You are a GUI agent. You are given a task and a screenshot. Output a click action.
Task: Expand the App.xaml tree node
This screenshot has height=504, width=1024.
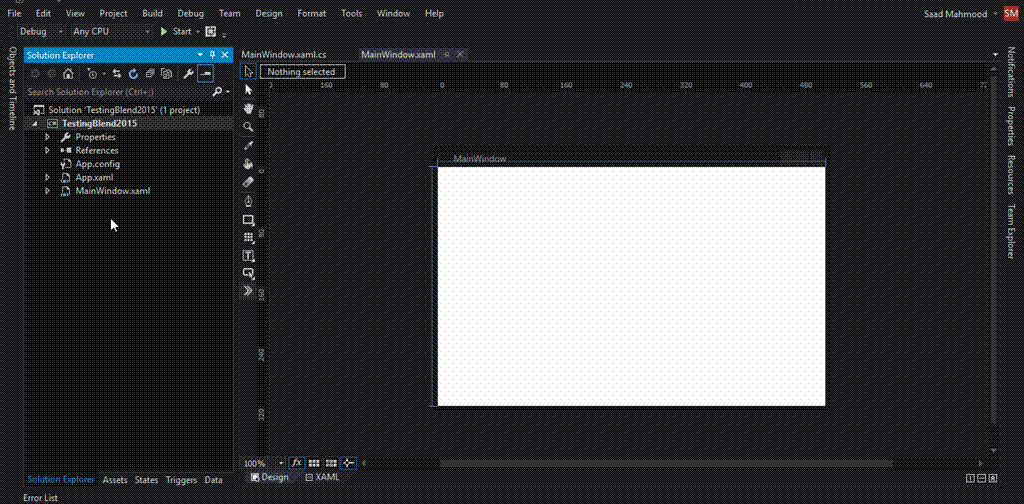(47, 178)
